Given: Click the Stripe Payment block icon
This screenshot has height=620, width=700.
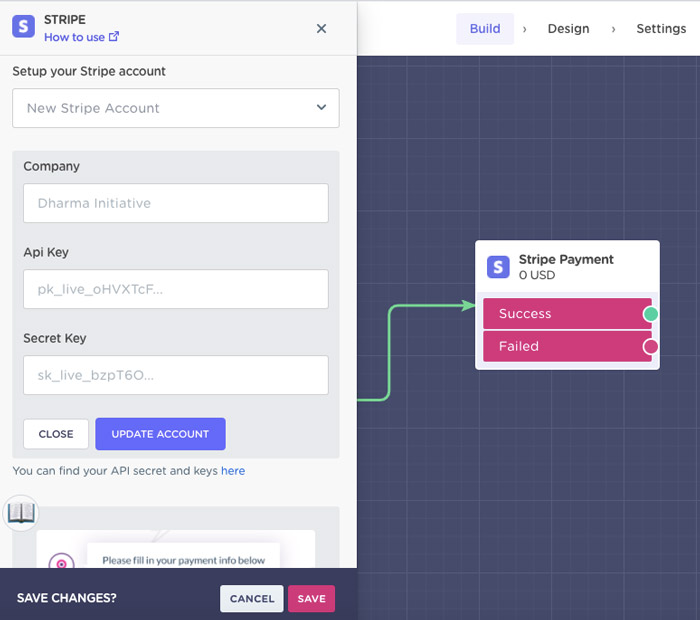Looking at the screenshot, I should pos(498,267).
